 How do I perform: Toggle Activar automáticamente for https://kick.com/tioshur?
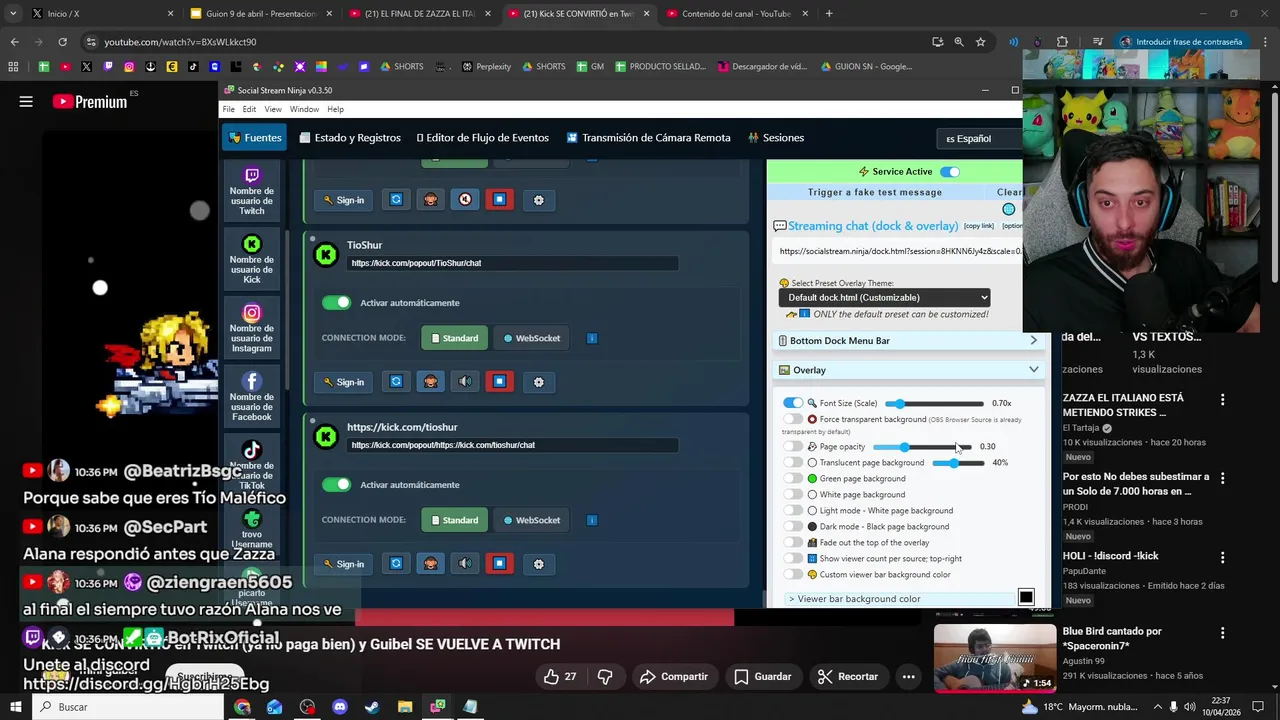[336, 484]
